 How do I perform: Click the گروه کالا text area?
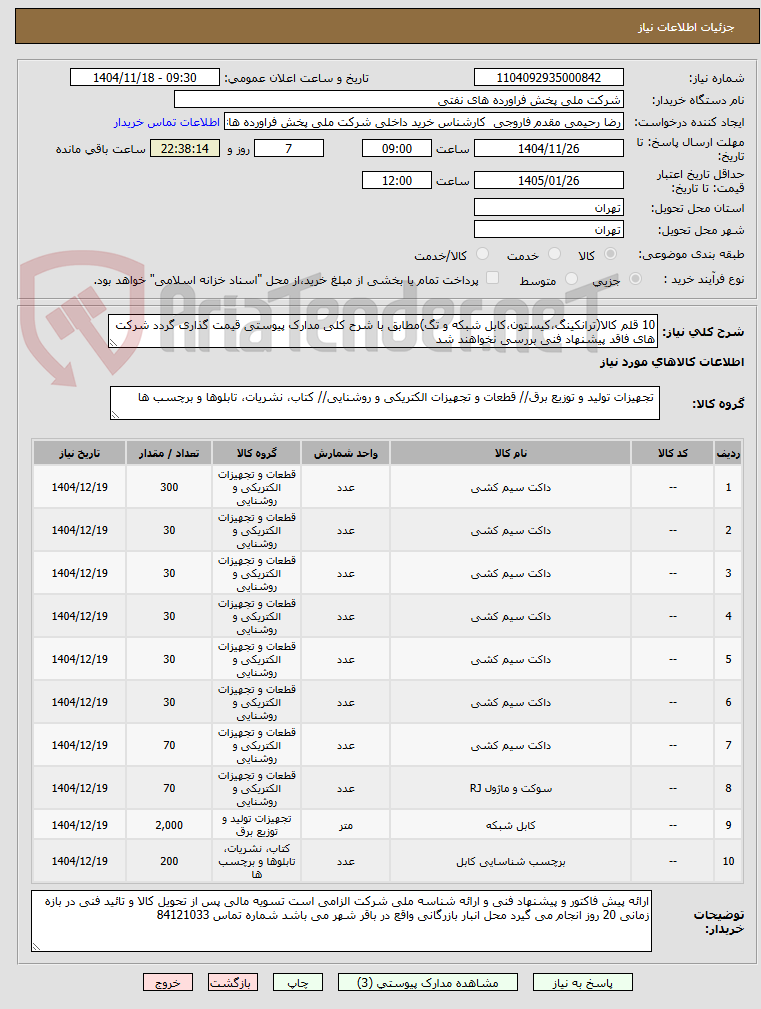(385, 403)
